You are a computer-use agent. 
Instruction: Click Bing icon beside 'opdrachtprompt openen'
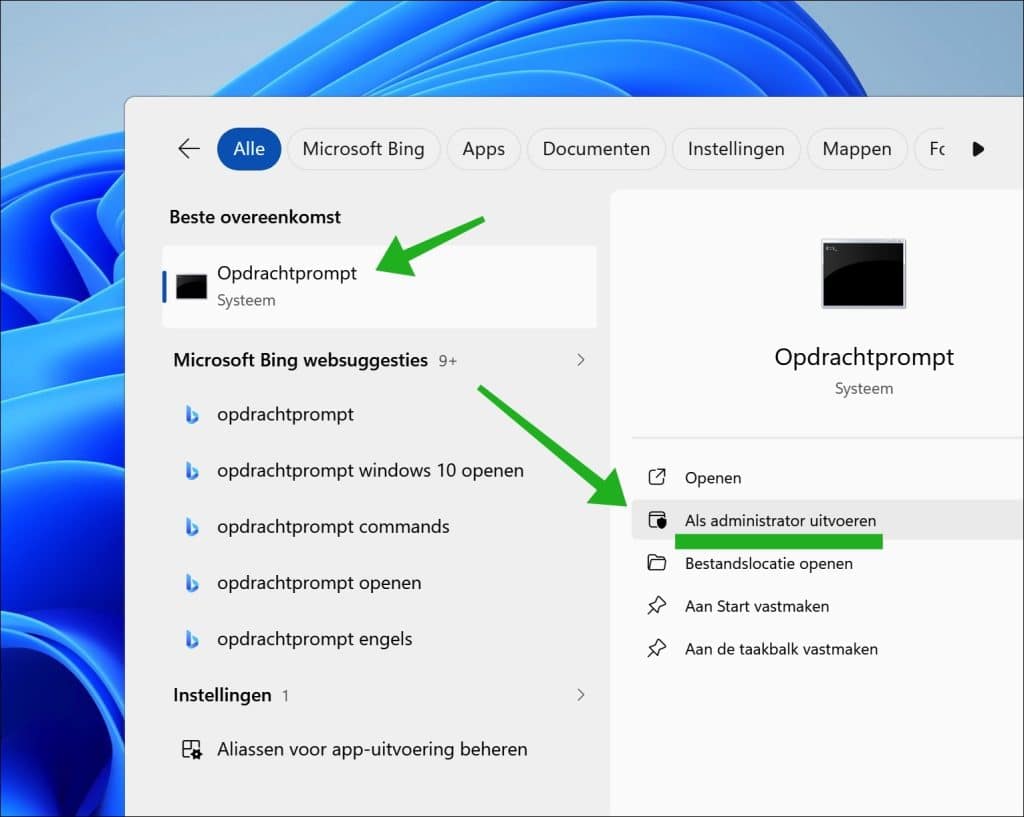(x=191, y=583)
